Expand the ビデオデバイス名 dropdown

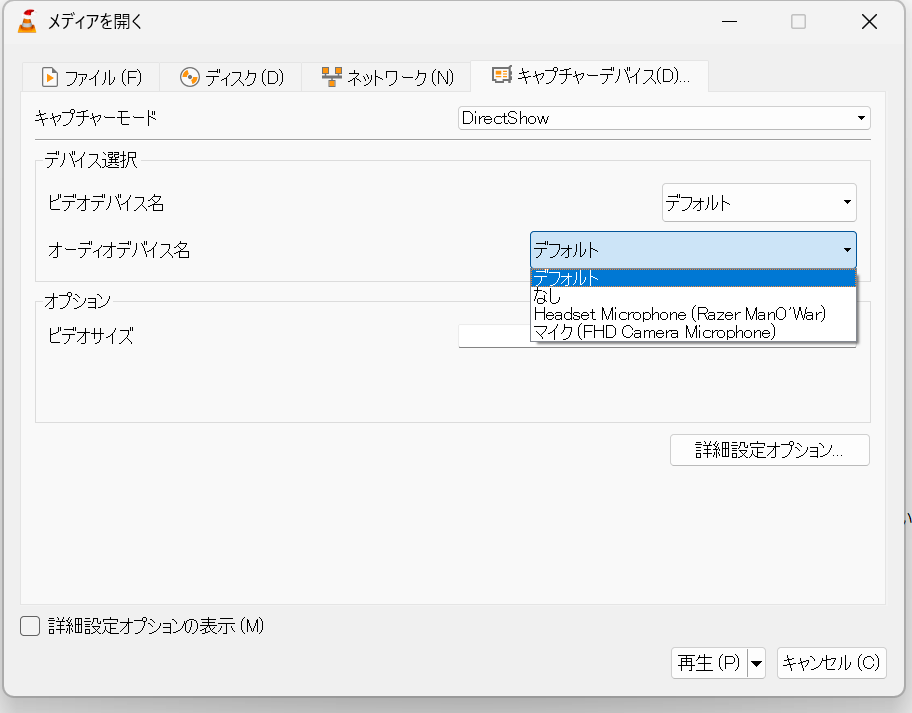pyautogui.click(x=759, y=203)
